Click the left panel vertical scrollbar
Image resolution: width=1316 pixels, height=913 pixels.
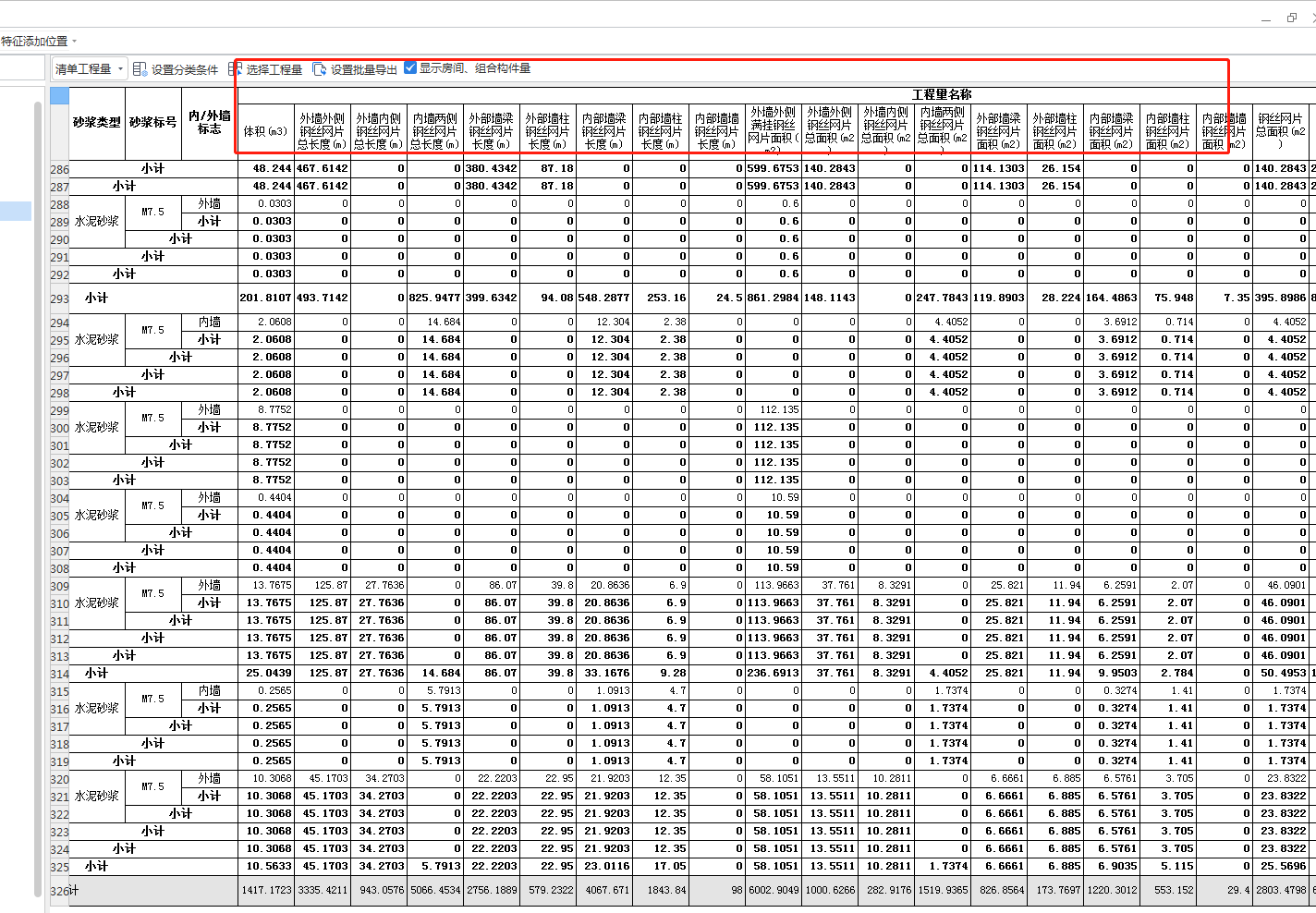pyautogui.click(x=38, y=499)
